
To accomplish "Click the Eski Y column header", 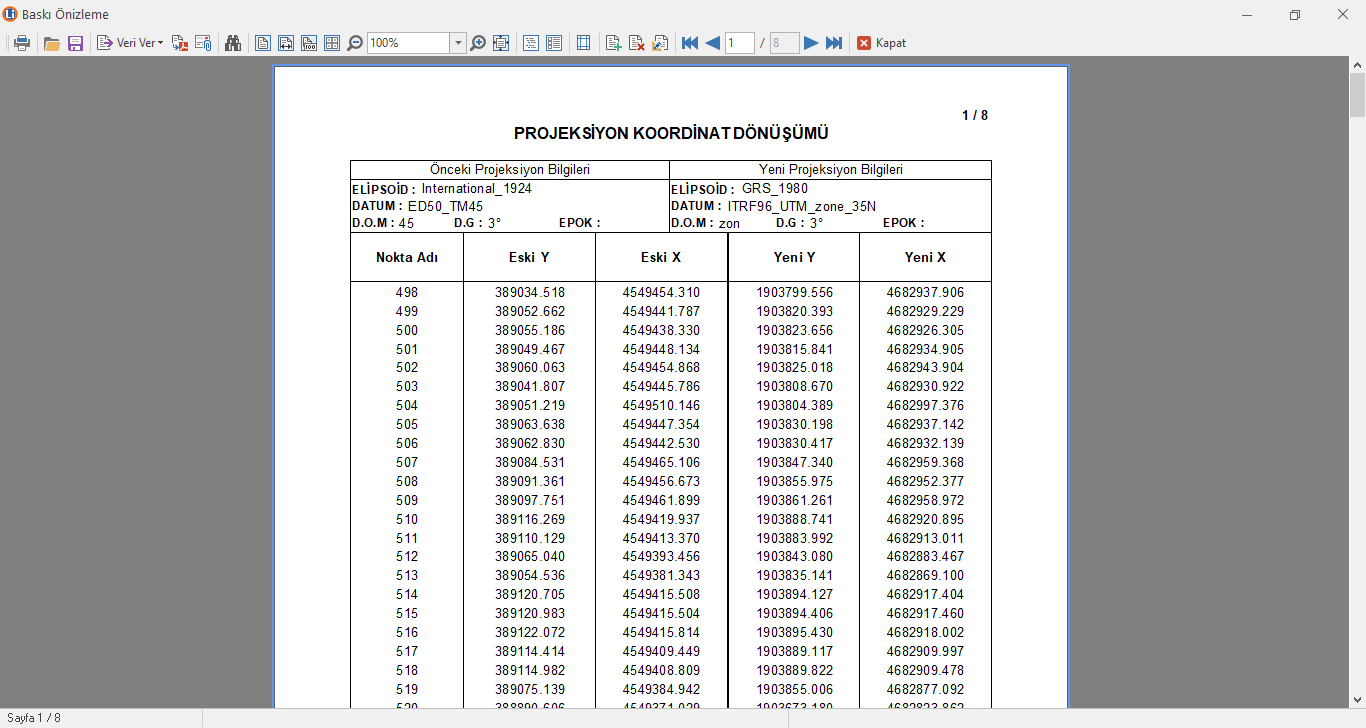I will click(x=529, y=257).
